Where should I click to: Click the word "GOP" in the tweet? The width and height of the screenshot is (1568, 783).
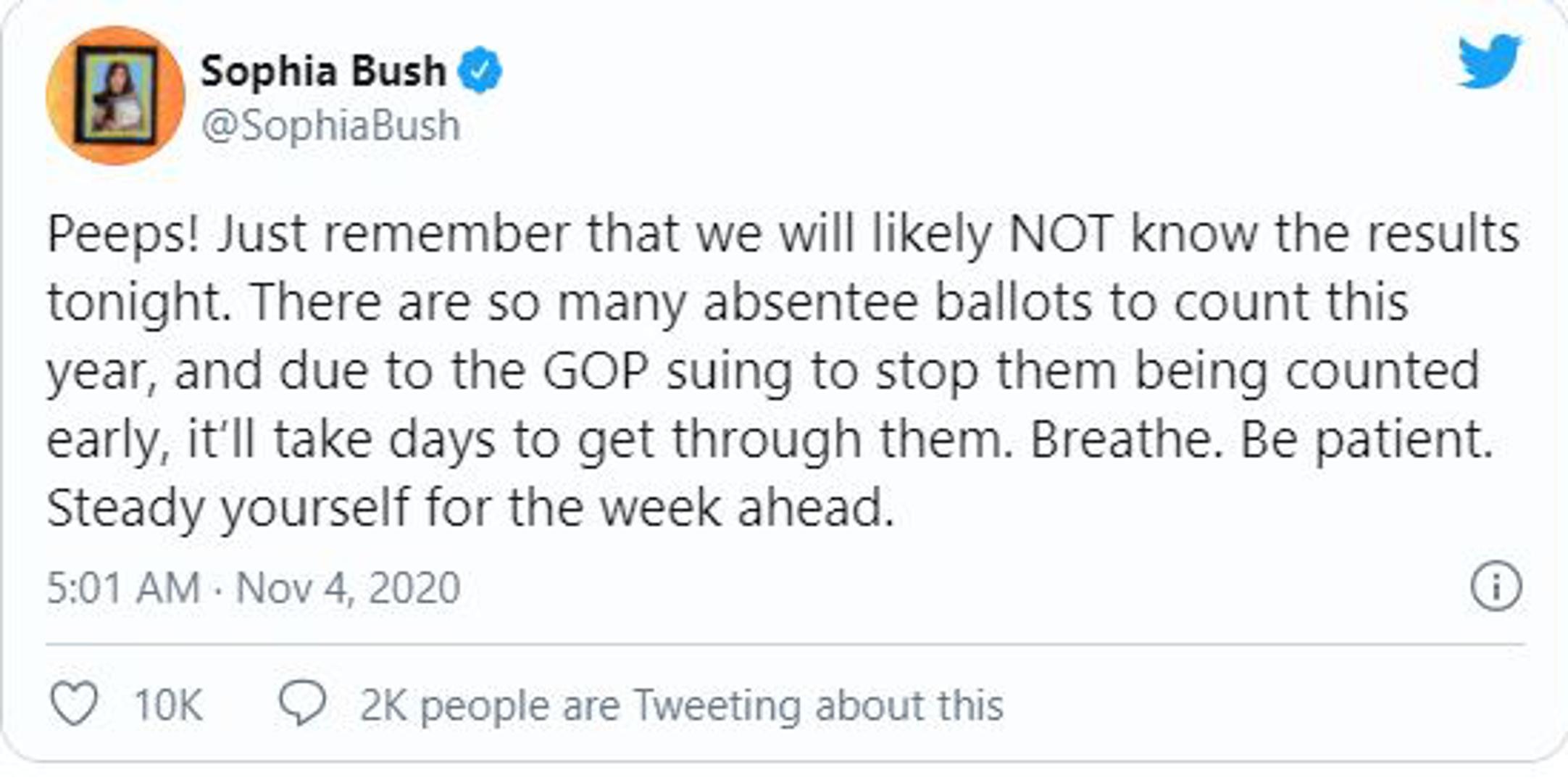pos(596,371)
